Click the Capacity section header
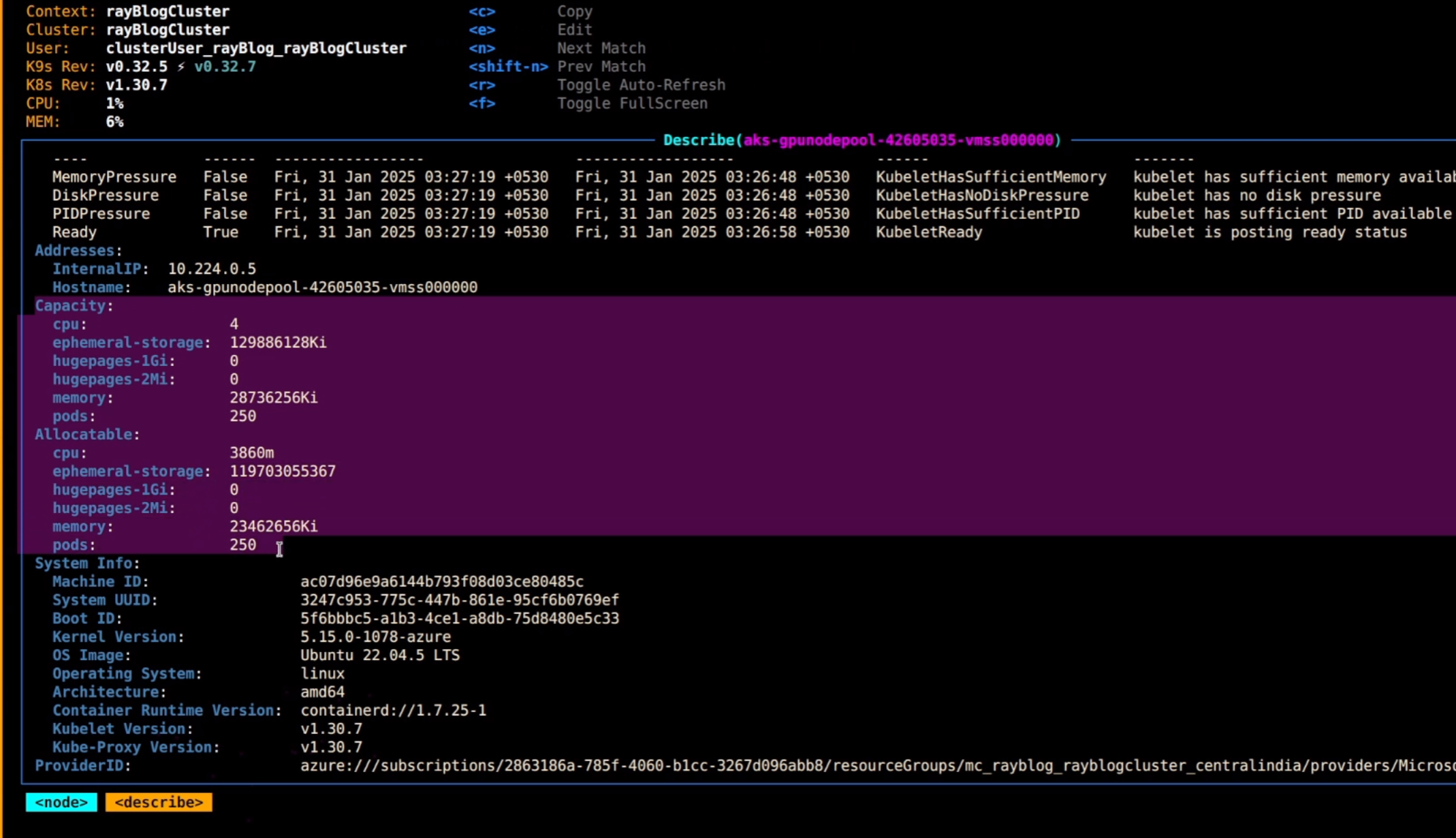The height and width of the screenshot is (838, 1456). (x=74, y=306)
